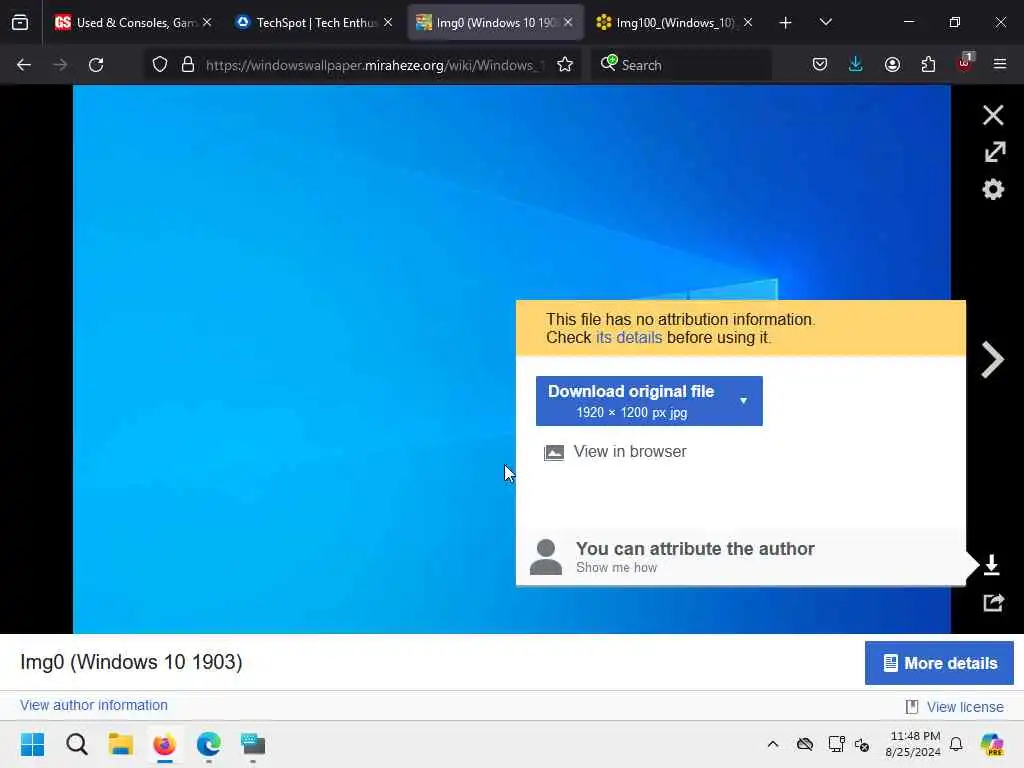Open Firefox application menu hamburger
The image size is (1024, 768).
[x=1000, y=65]
